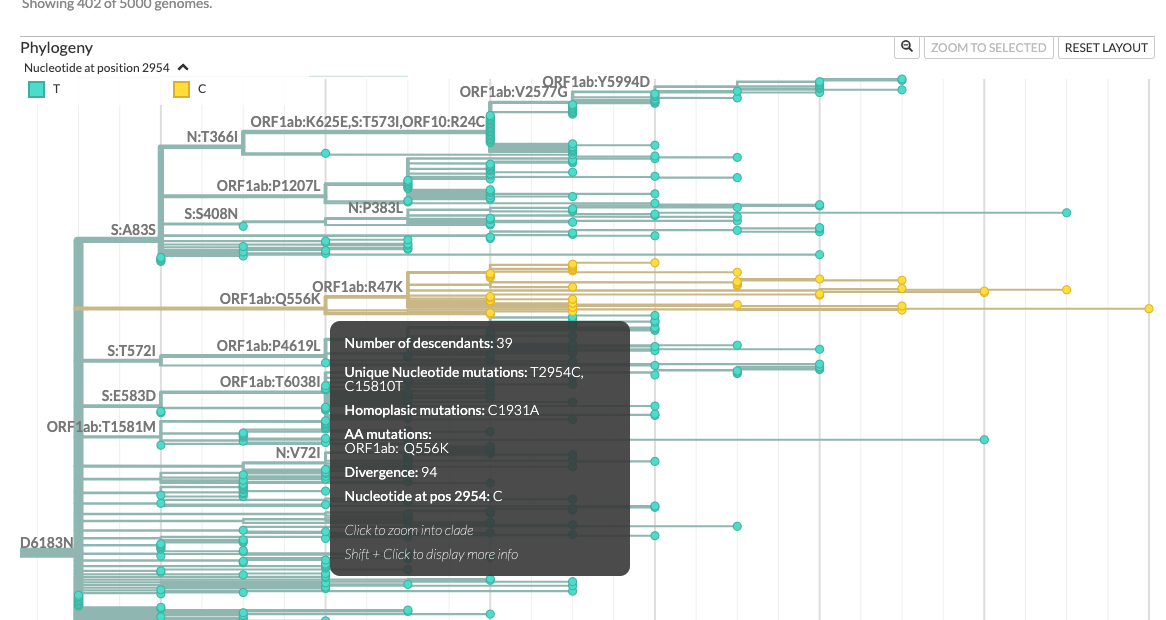The height and width of the screenshot is (620, 1166).
Task: Toggle the yellow C legend swatch
Action: (x=181, y=89)
